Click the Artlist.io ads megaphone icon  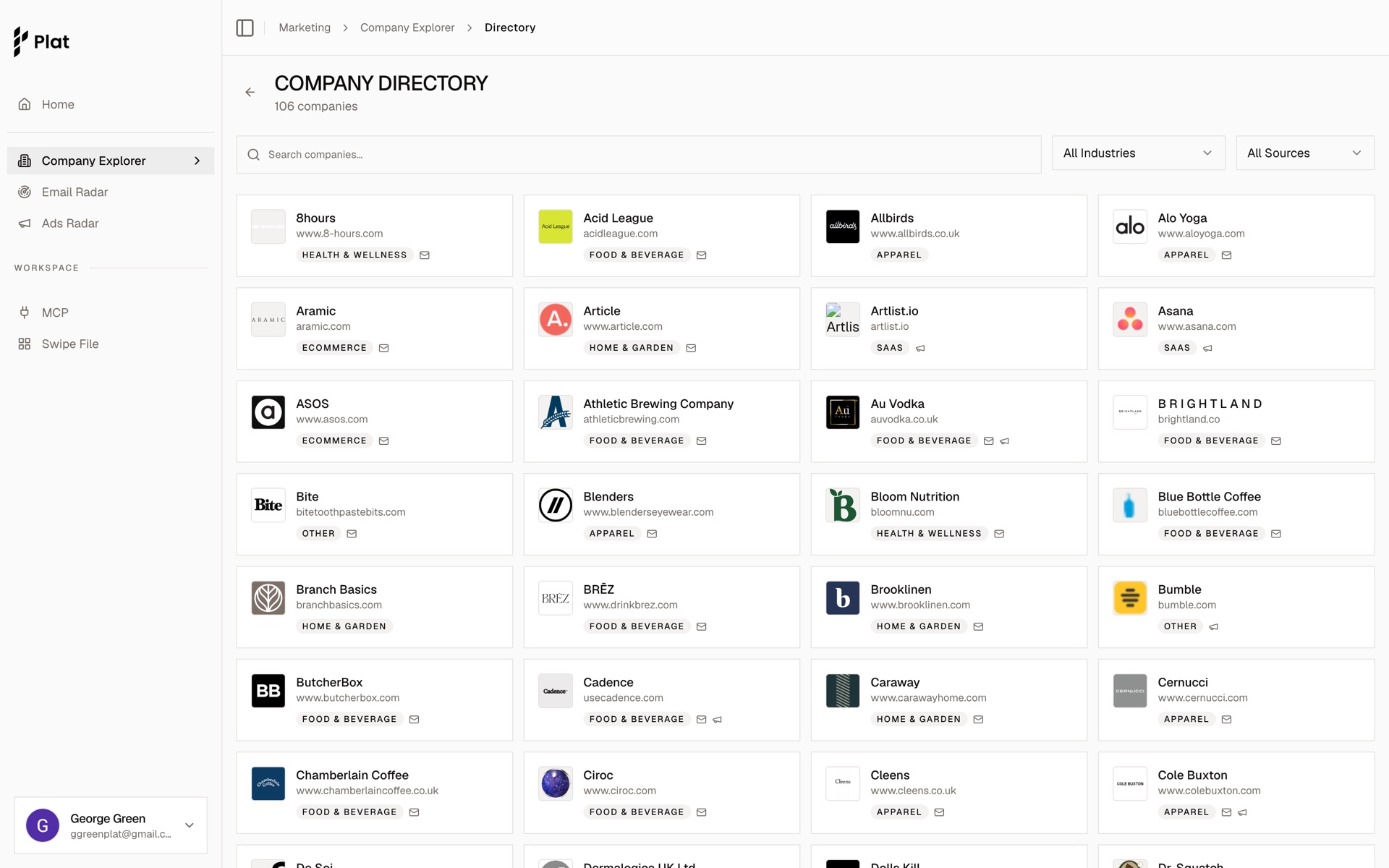pyautogui.click(x=920, y=348)
